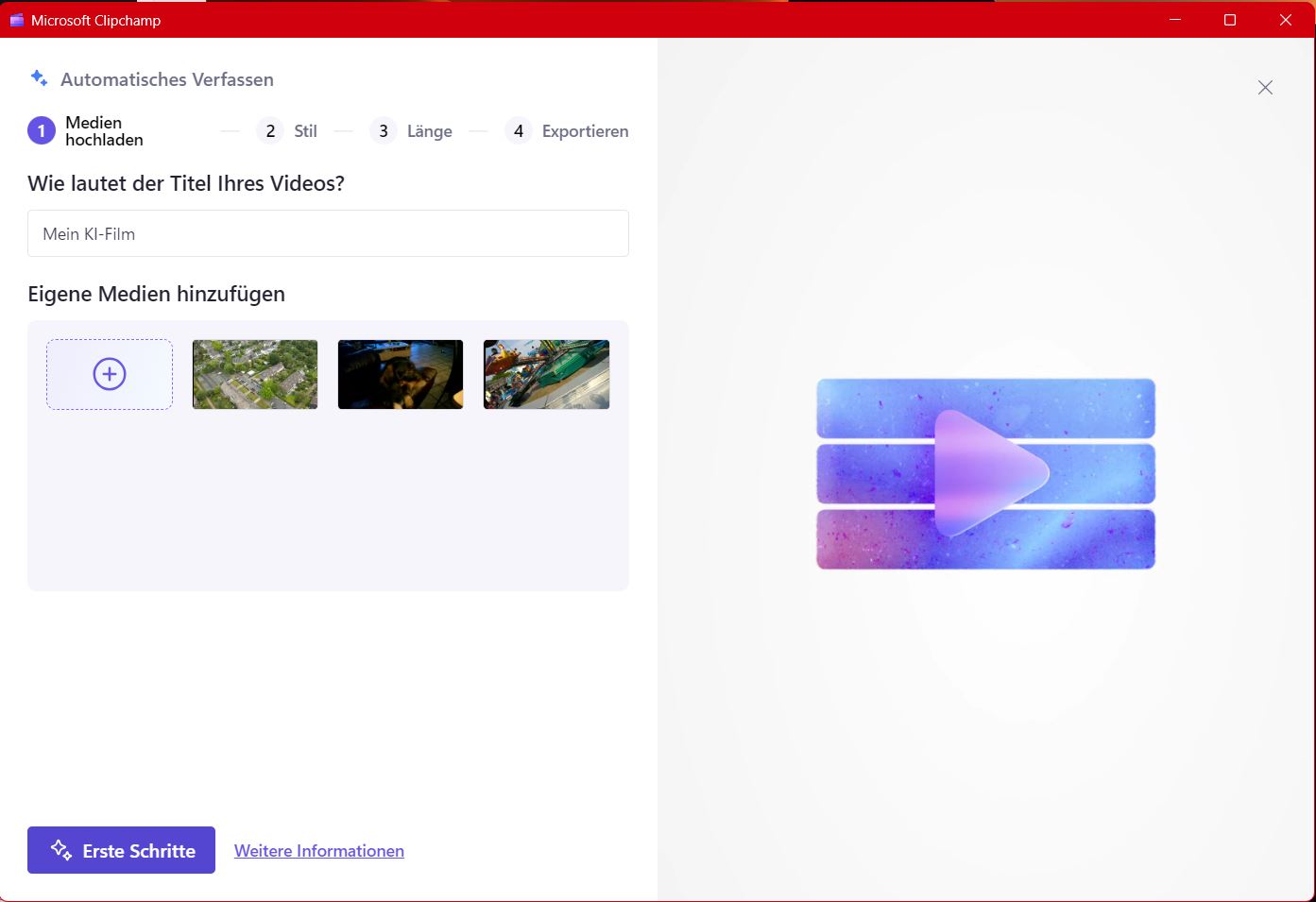Go to the Länge step label

click(x=429, y=131)
